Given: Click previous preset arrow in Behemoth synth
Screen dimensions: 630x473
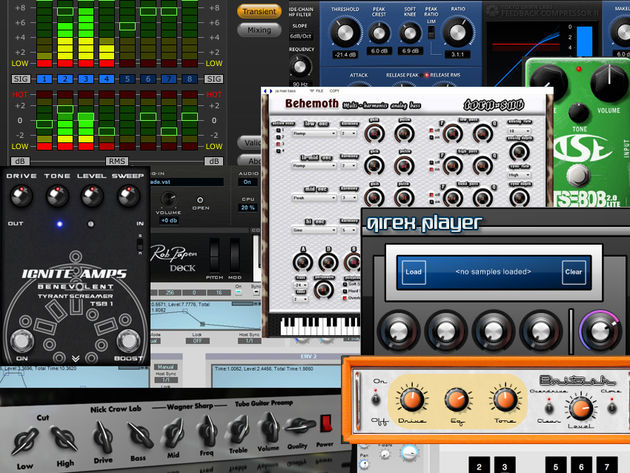Looking at the screenshot, I should tap(265, 91).
